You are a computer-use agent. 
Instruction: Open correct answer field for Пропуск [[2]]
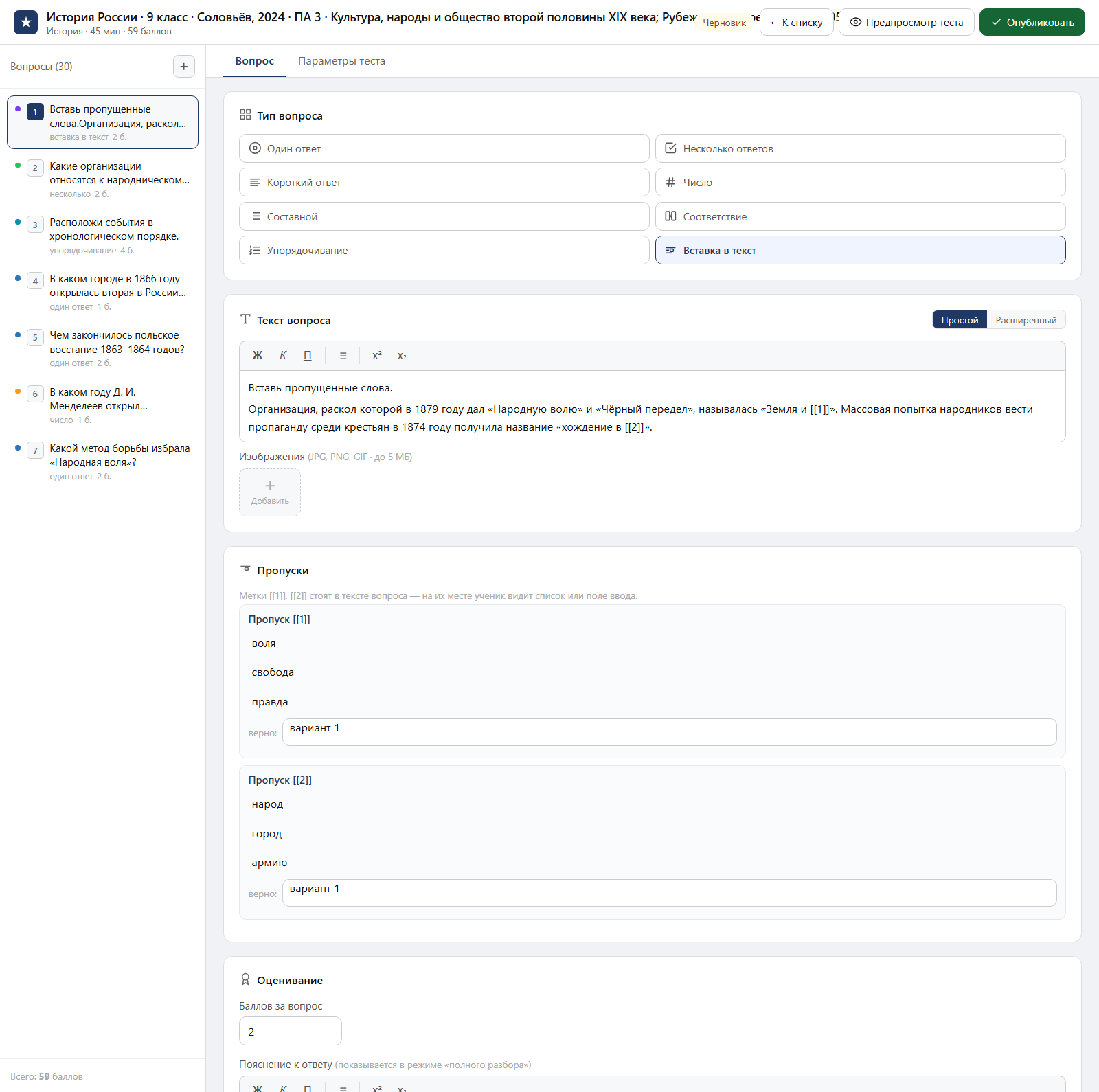click(x=669, y=893)
